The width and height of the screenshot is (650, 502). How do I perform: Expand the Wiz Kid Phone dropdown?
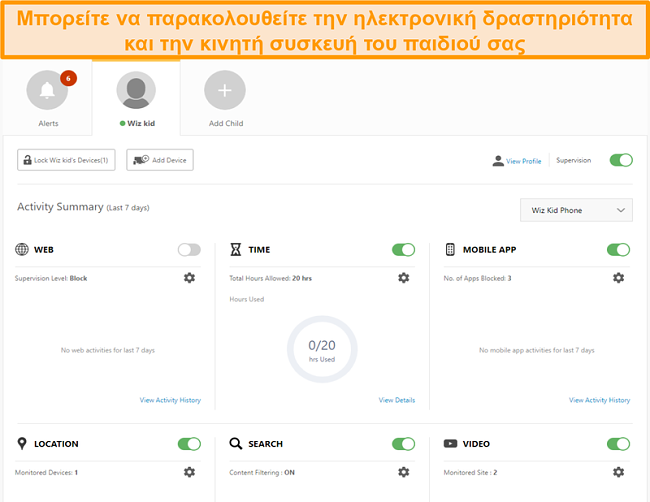point(577,210)
